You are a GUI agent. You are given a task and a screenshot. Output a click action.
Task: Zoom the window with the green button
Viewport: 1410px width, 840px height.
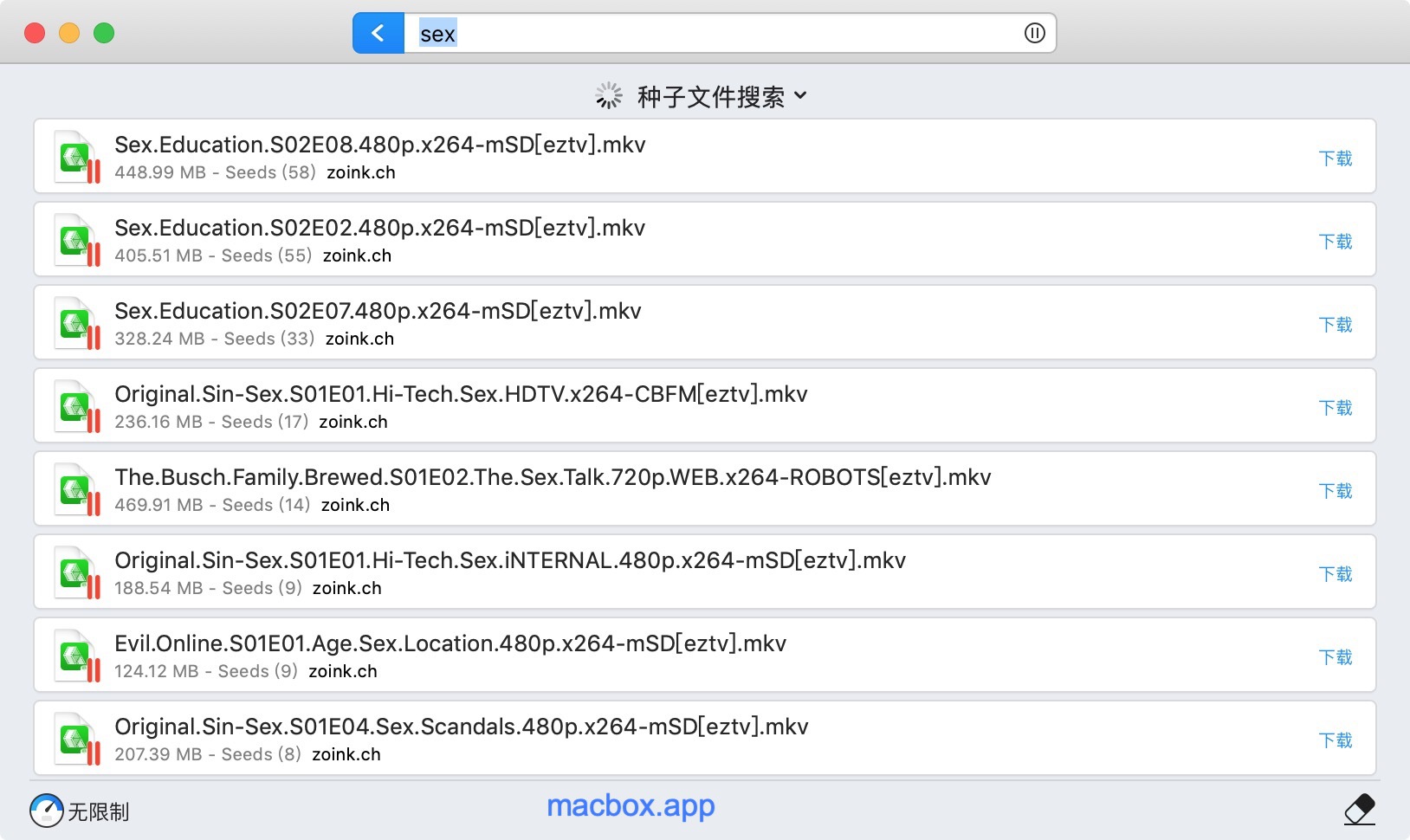(104, 33)
